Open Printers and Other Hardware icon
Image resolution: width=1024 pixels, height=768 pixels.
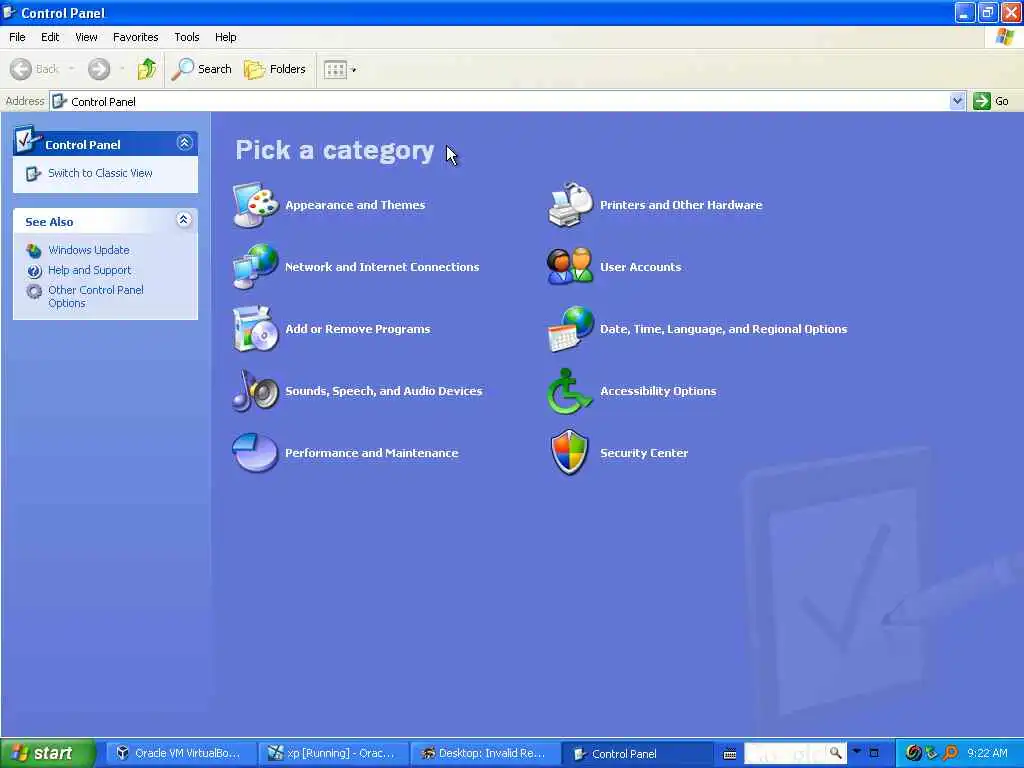(570, 205)
